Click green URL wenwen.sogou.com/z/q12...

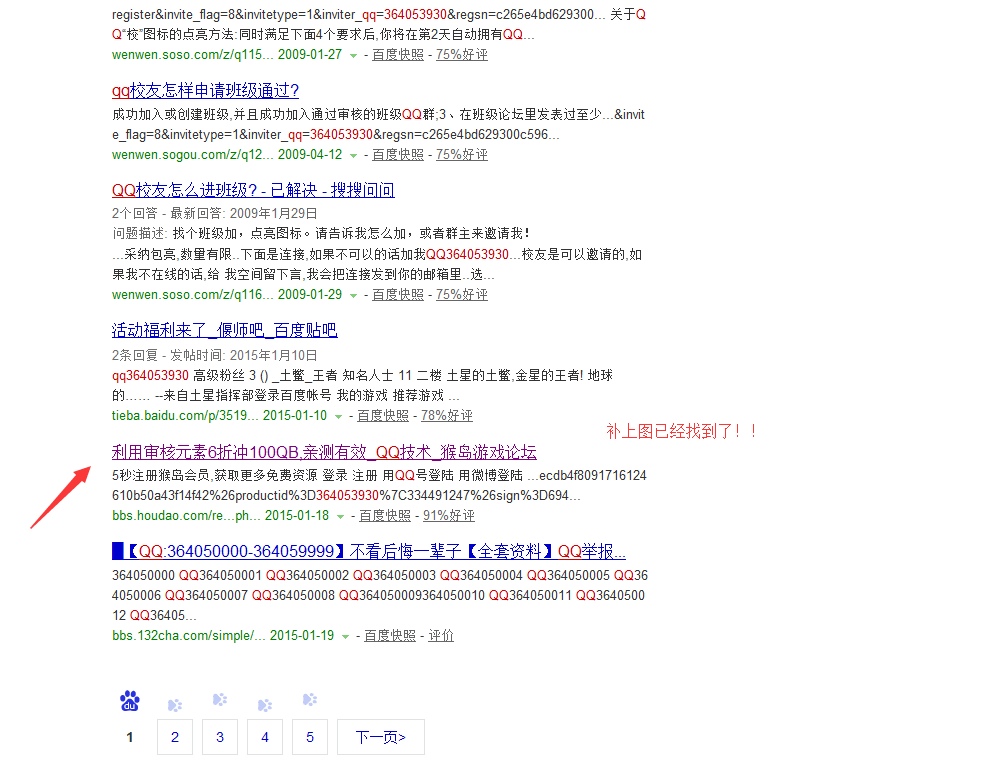click(193, 155)
